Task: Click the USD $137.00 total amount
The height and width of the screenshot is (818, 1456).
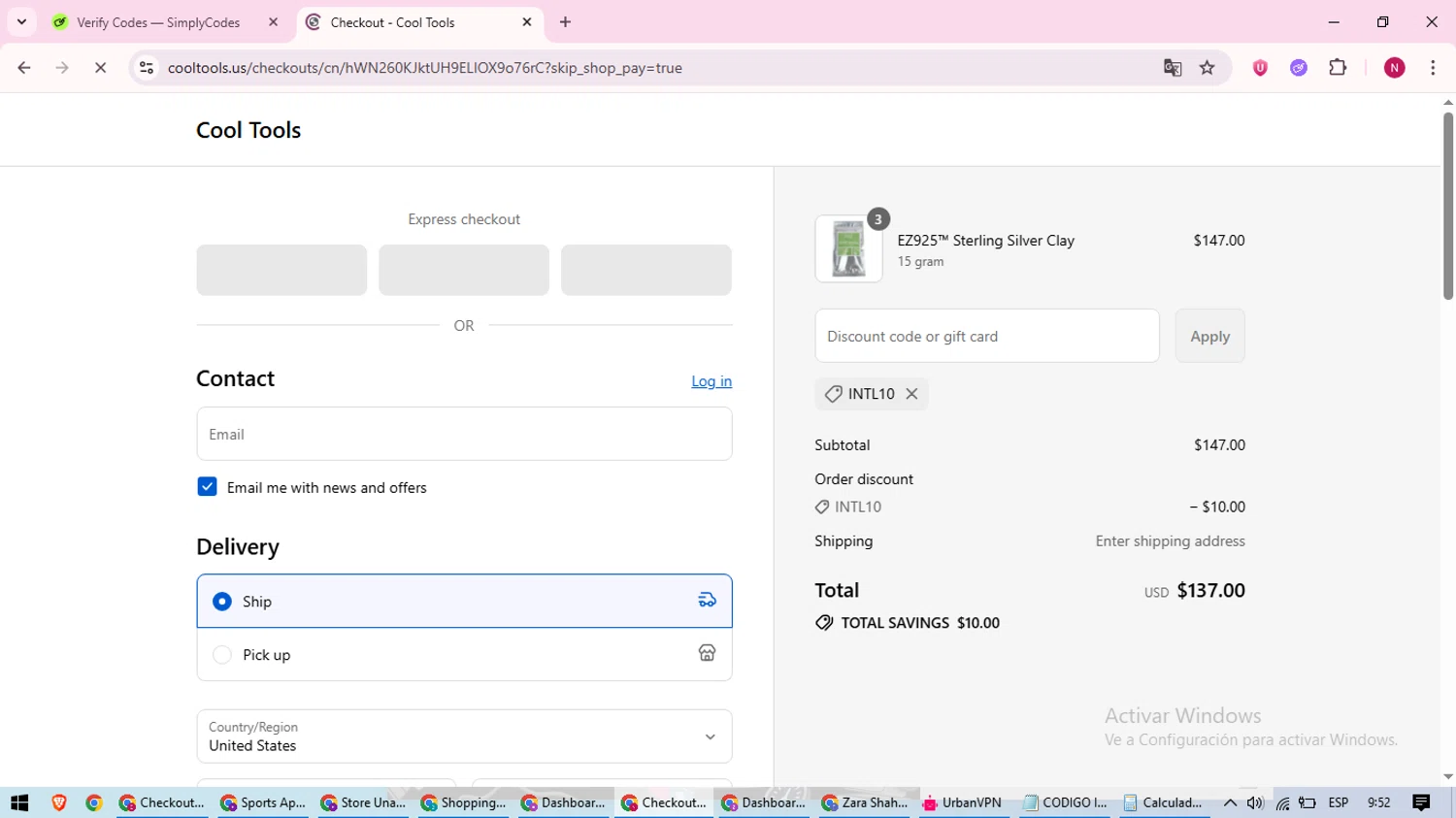Action: point(1194,591)
